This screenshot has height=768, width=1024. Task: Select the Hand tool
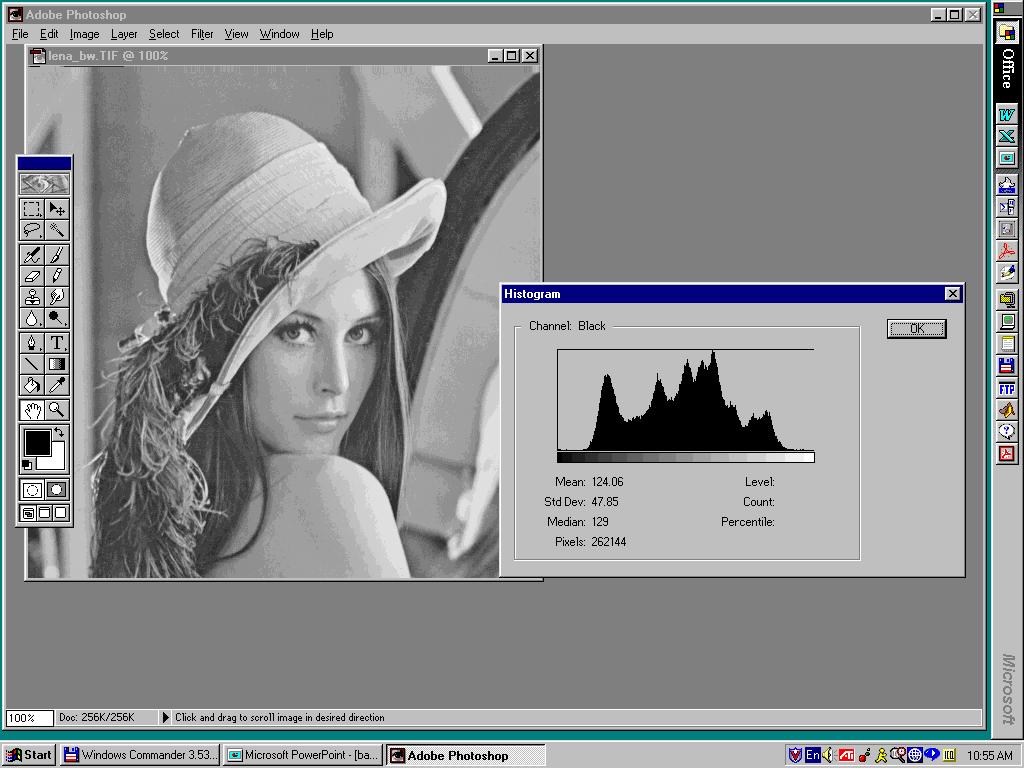[x=31, y=410]
